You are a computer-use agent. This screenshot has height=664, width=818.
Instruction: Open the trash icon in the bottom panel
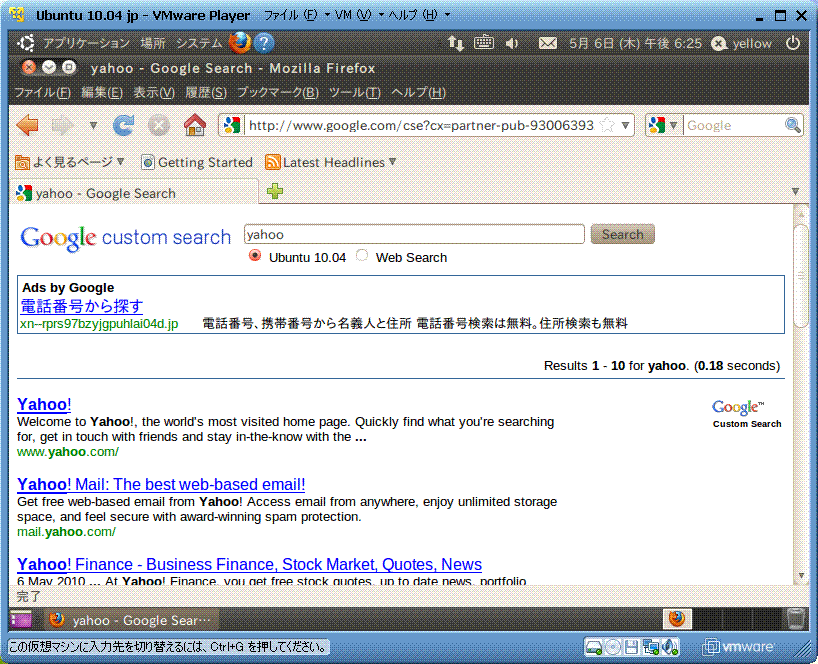pyautogui.click(x=796, y=619)
